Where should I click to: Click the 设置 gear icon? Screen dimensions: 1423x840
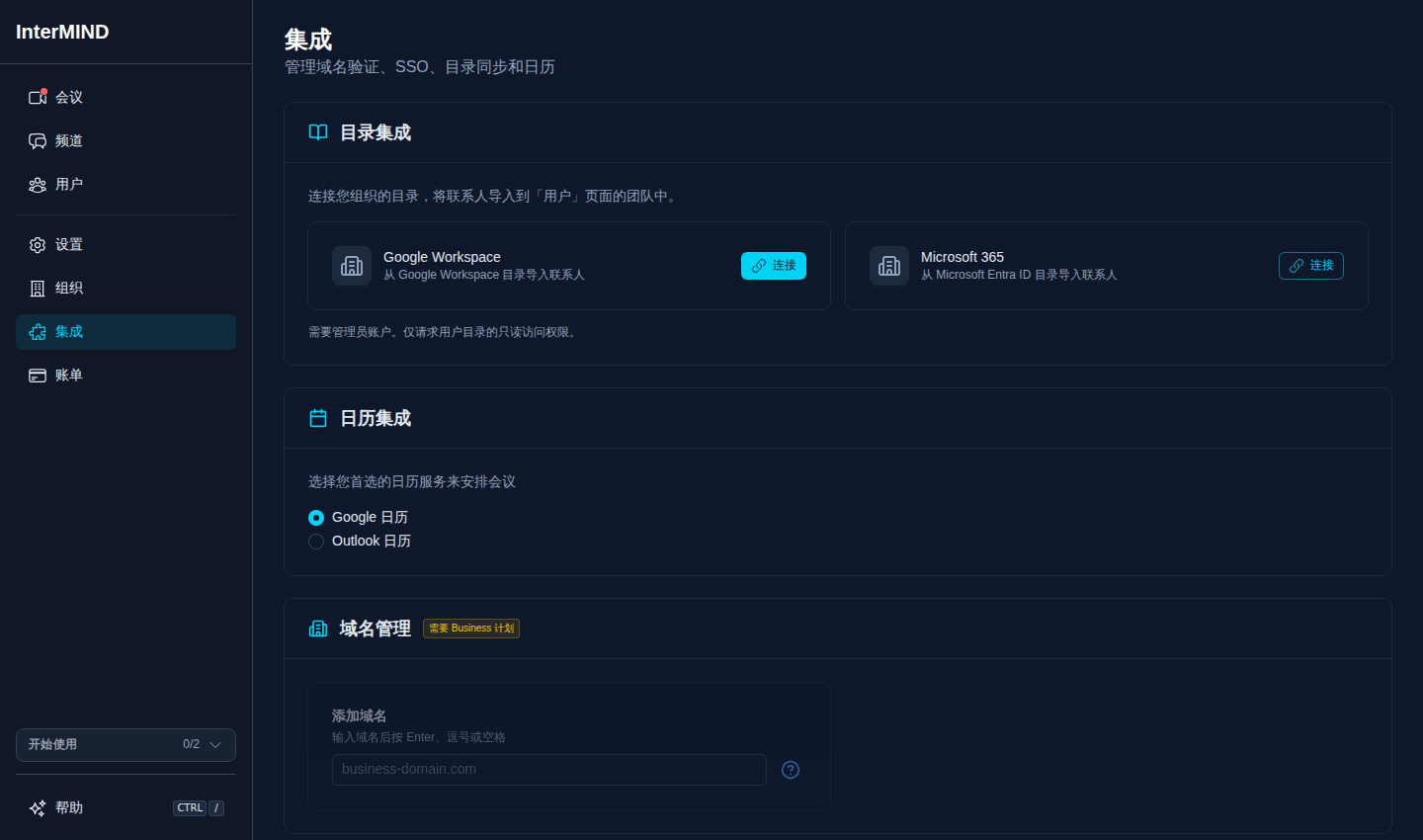click(38, 245)
